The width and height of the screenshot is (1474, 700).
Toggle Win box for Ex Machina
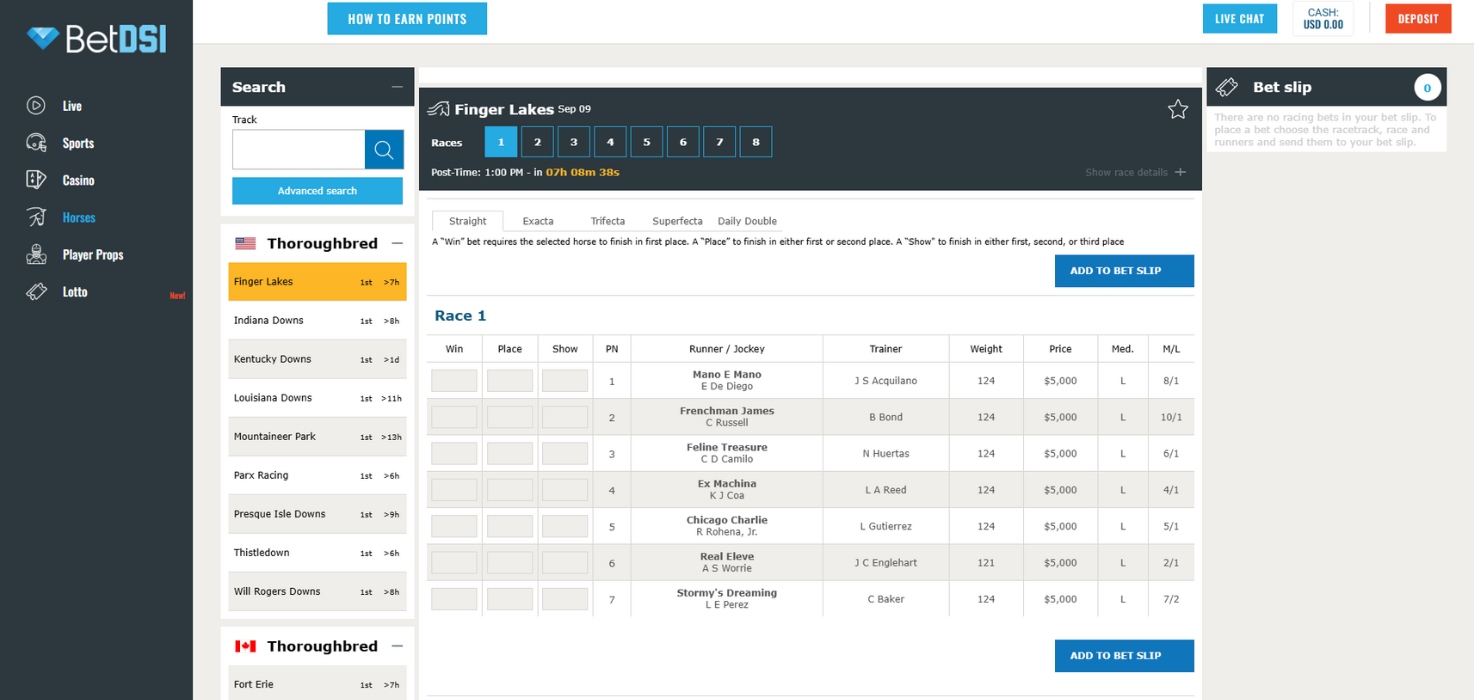(x=454, y=490)
